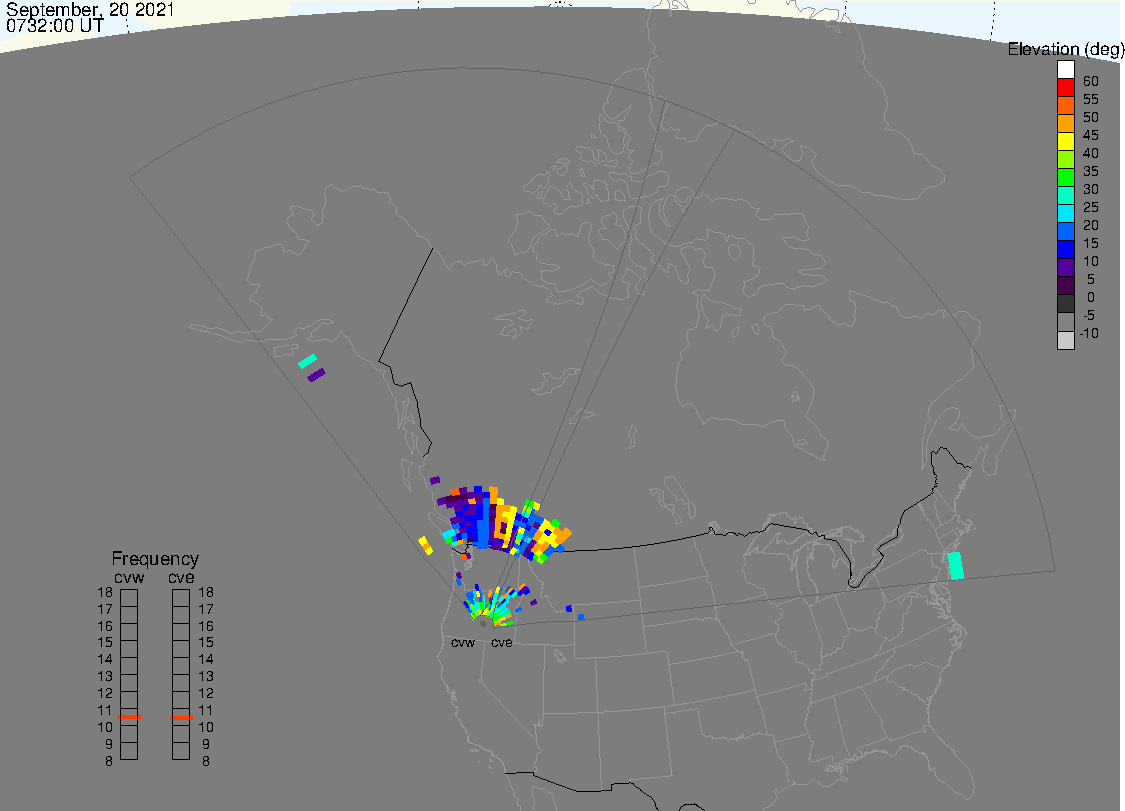
Task: Click the red frequency marker on the cve bar
Action: 181,717
